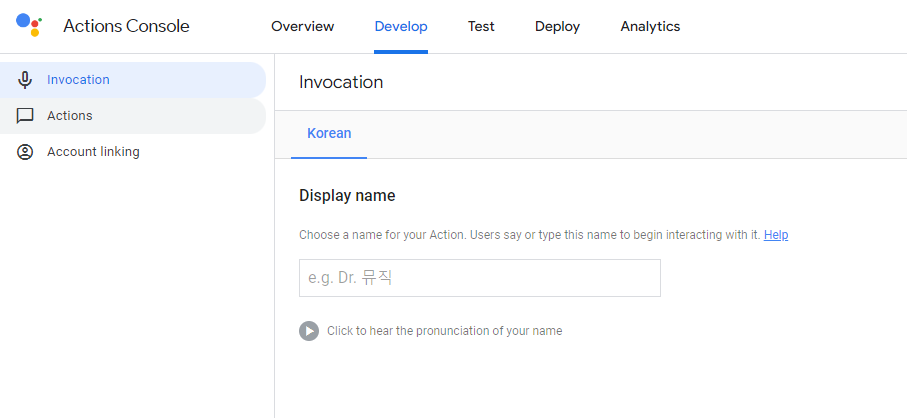The height and width of the screenshot is (418, 907).
Task: Follow the Help link
Action: [776, 235]
